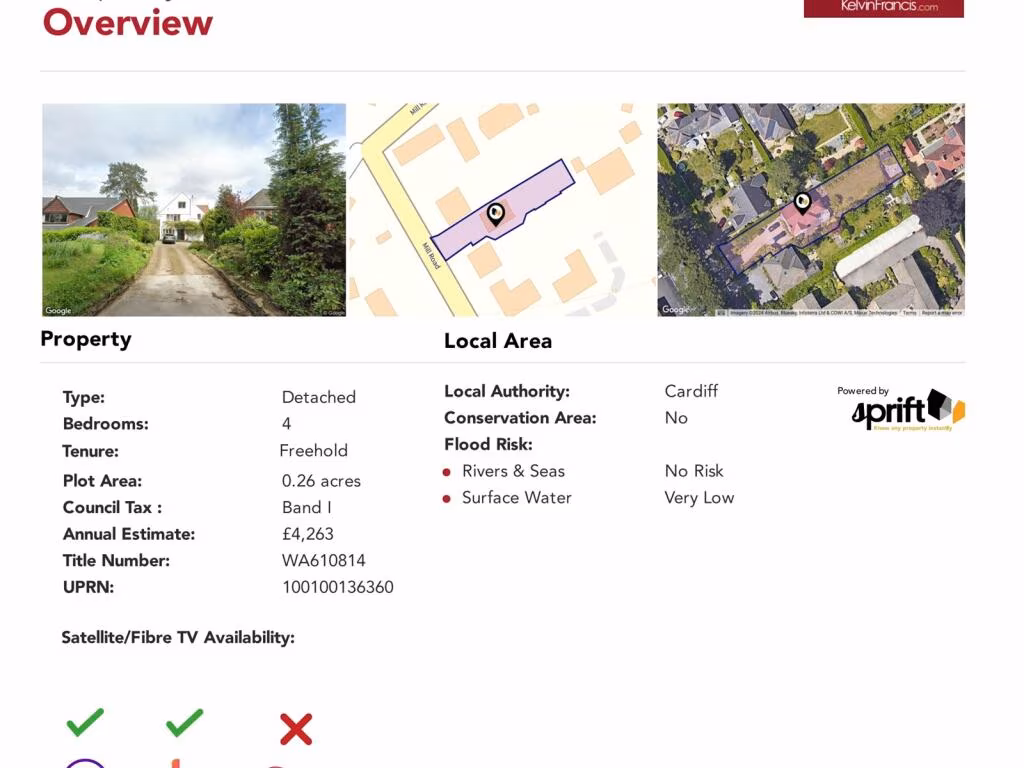Viewport: 1024px width, 768px height.
Task: Click the red bullet beside Rivers & Seas
Action: pos(447,472)
